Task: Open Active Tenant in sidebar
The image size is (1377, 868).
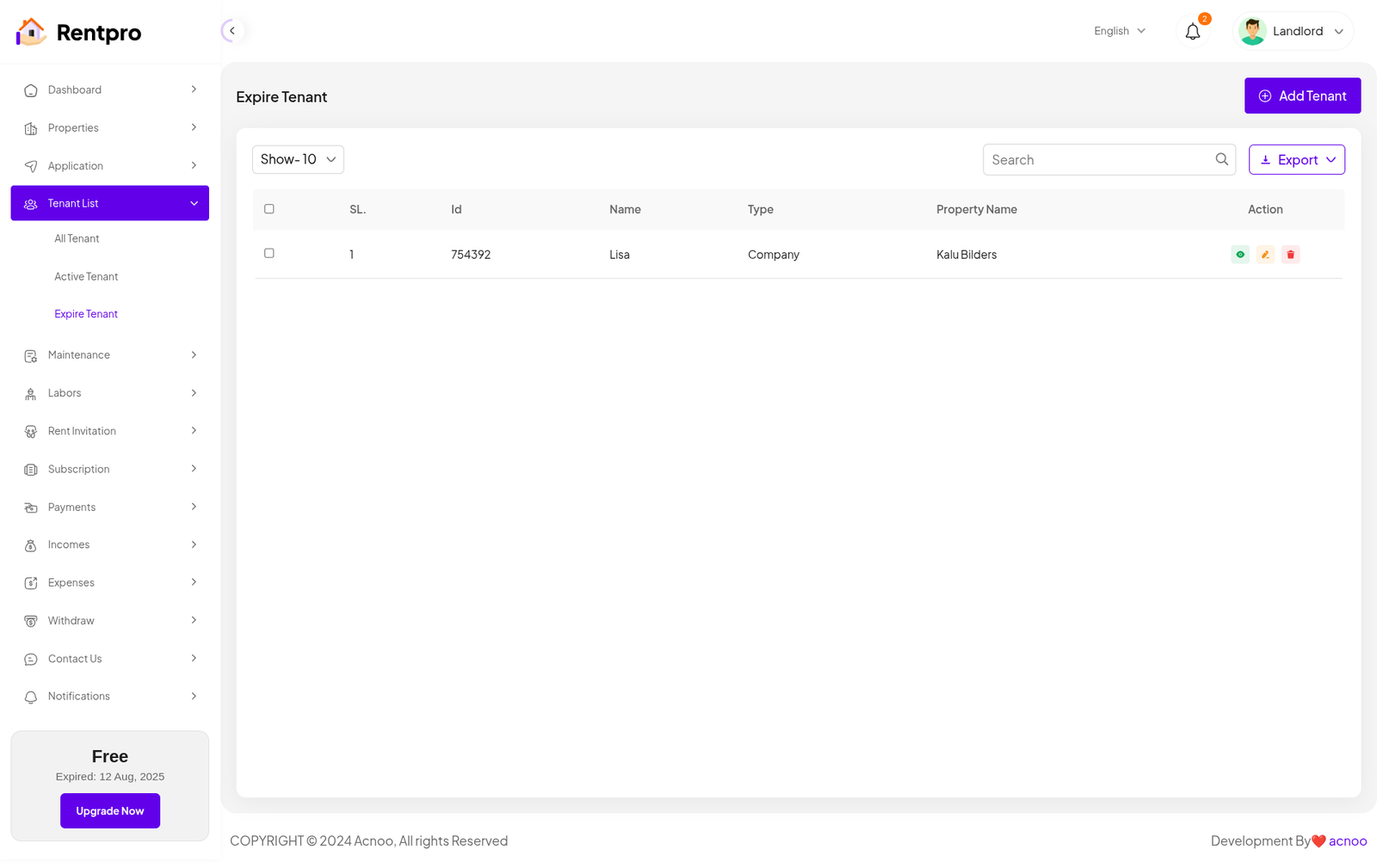Action: (x=86, y=277)
